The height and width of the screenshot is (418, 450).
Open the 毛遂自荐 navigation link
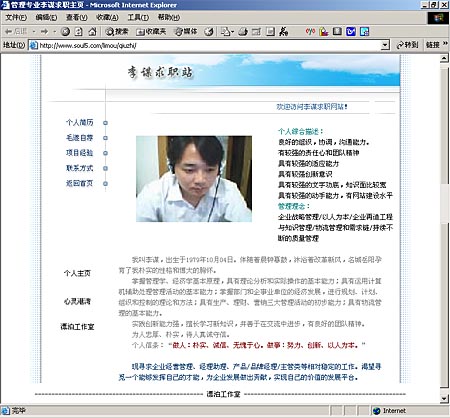(79, 138)
